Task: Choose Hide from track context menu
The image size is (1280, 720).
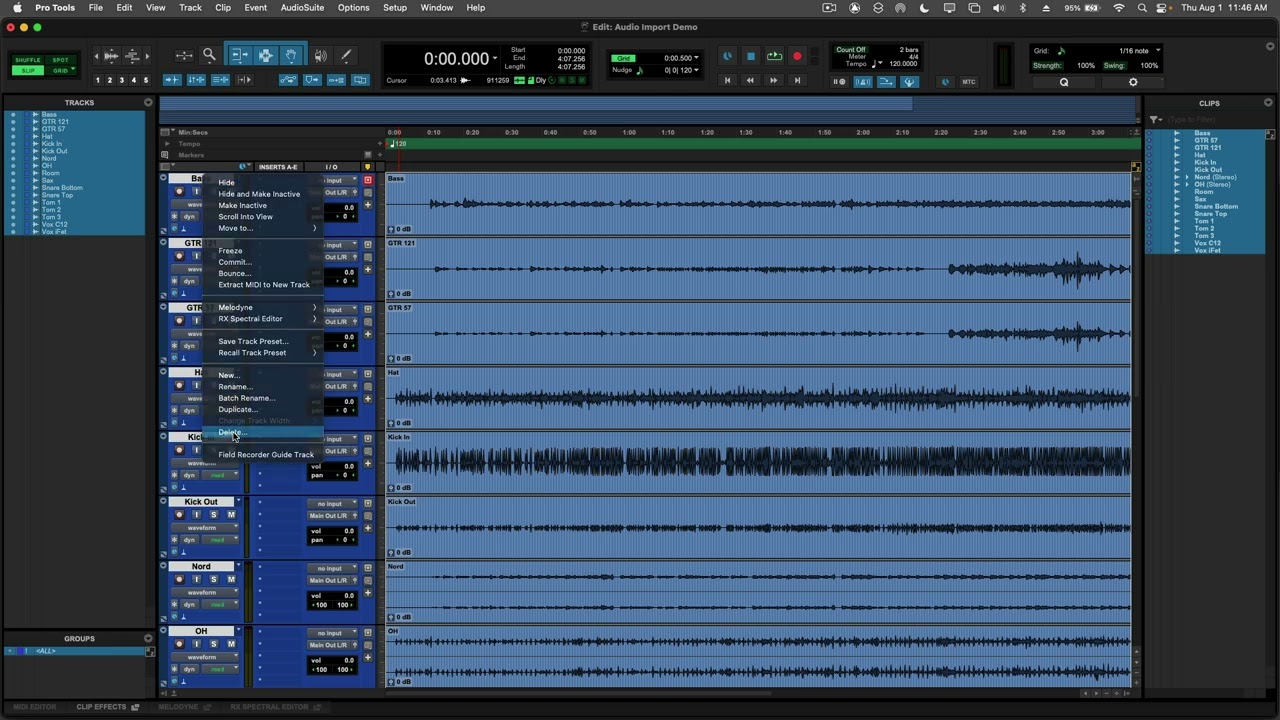Action: pyautogui.click(x=226, y=183)
